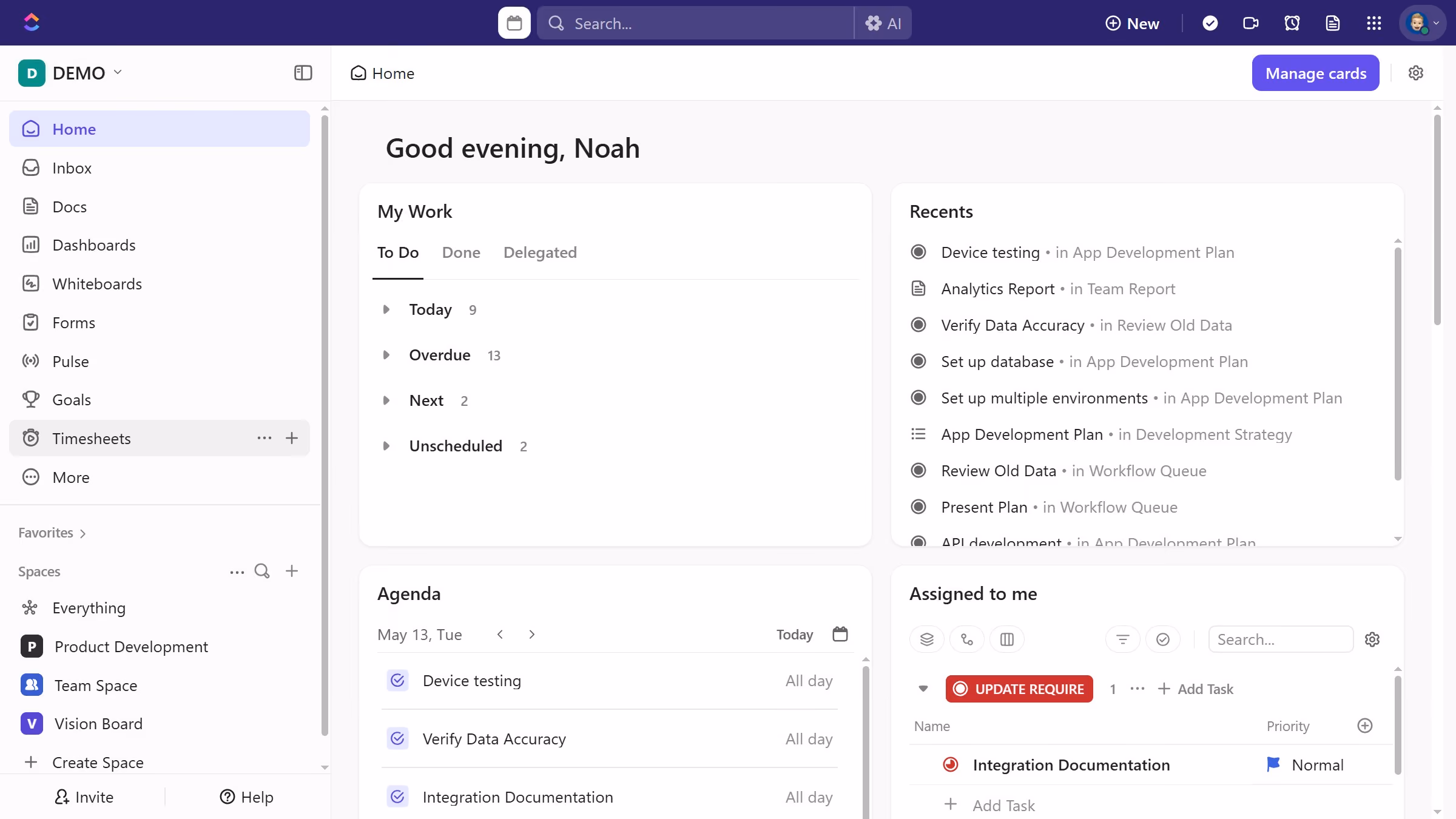Change status circle of Integration Documentation task
The height and width of the screenshot is (819, 1456).
951,764
